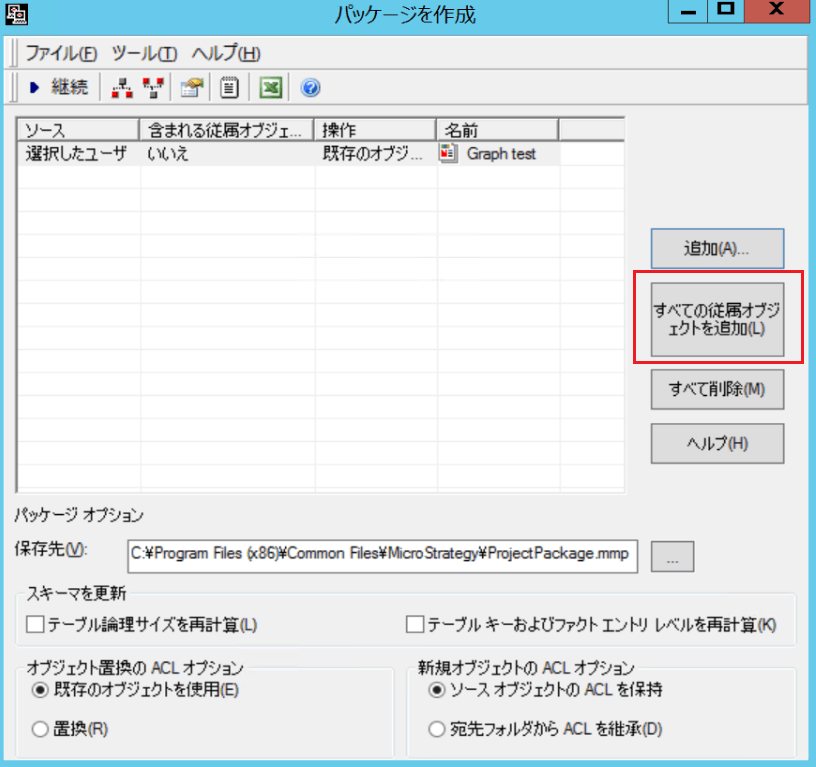This screenshot has height=767, width=816.
Task: Open the ツール(T) menu
Action: pos(144,53)
